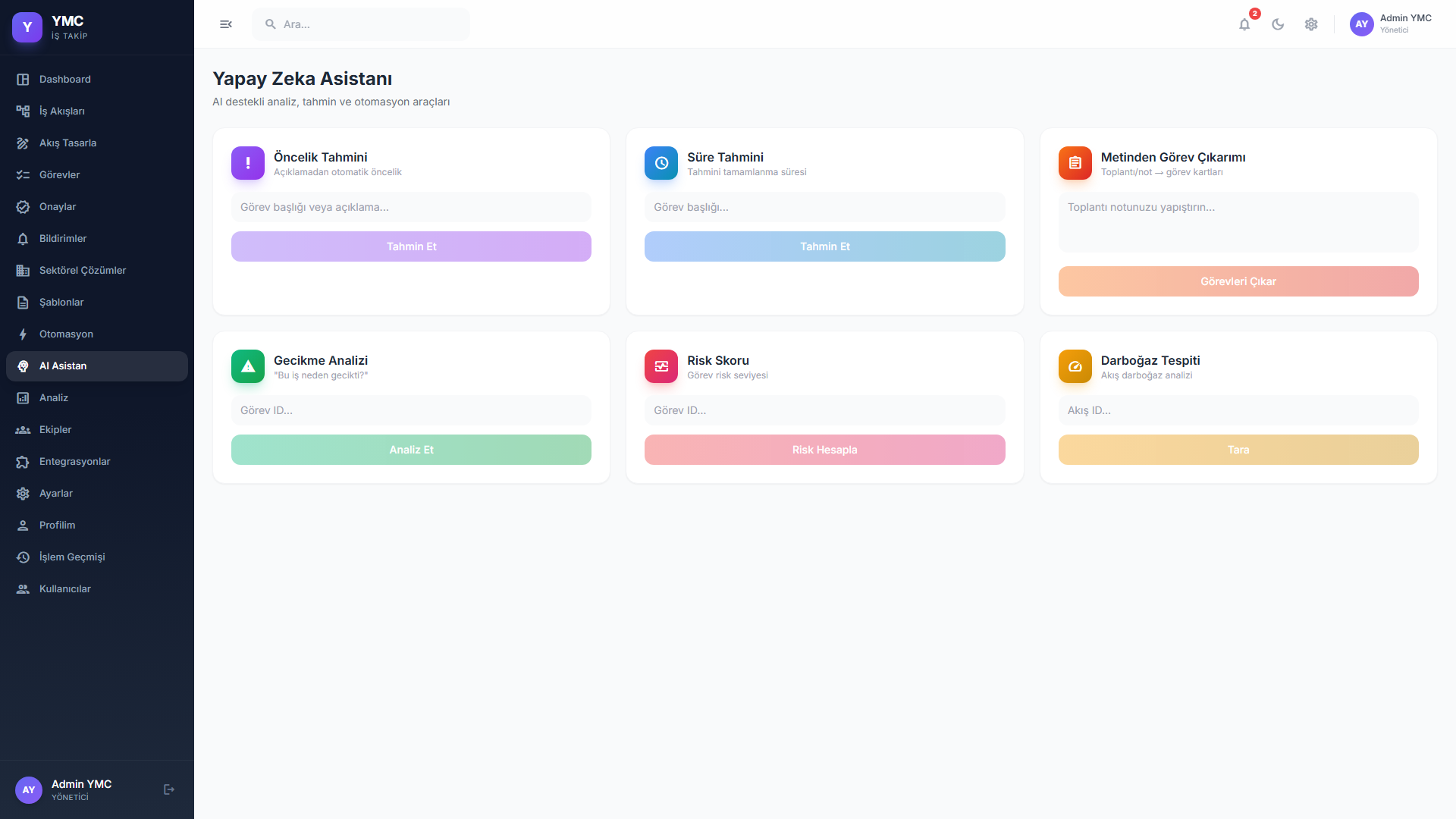Click Tahmin Et in the Süre Tahmini card
Image resolution: width=1456 pixels, height=819 pixels.
pyautogui.click(x=825, y=246)
